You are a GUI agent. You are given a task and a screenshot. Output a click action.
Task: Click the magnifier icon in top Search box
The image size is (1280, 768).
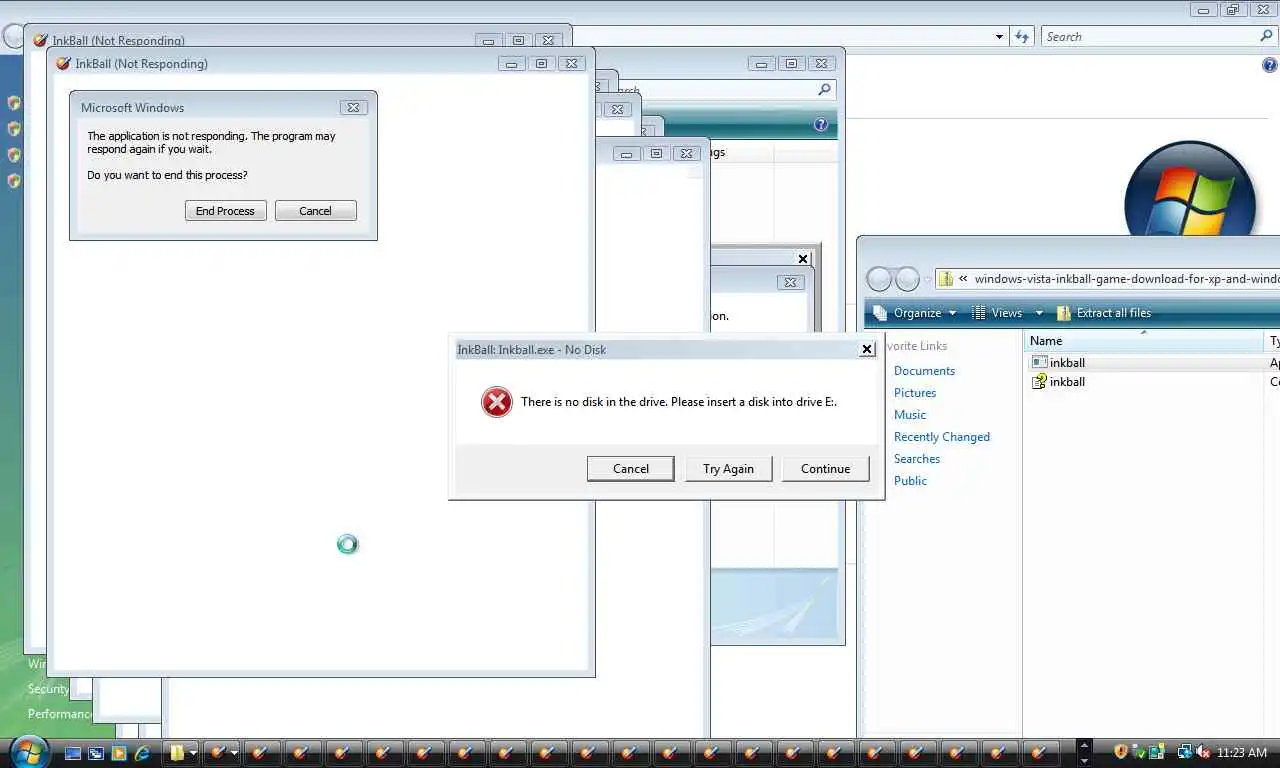(x=1267, y=36)
